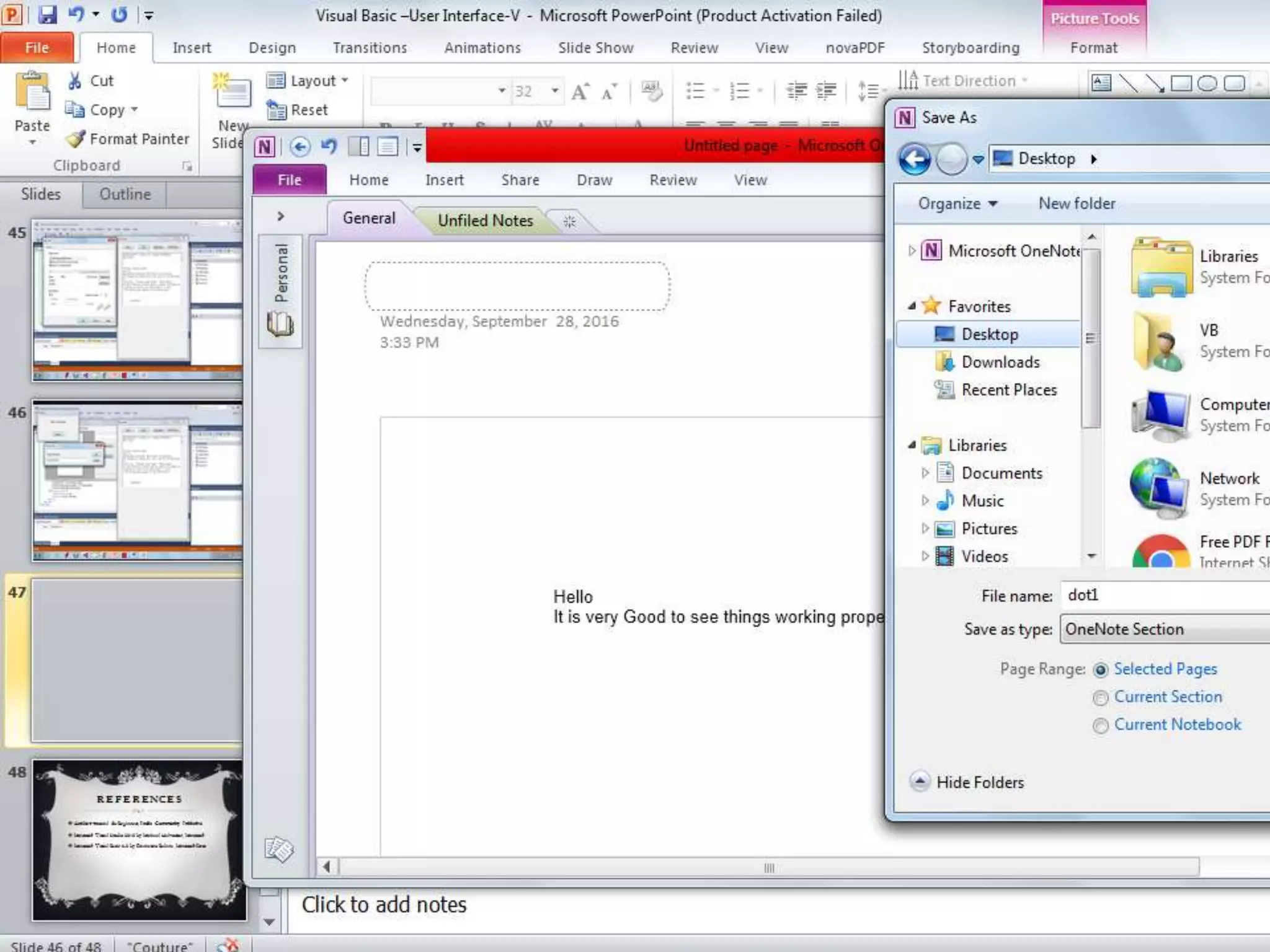The height and width of the screenshot is (952, 1270).
Task: Click the PowerPoint Save icon
Action: click(x=47, y=14)
